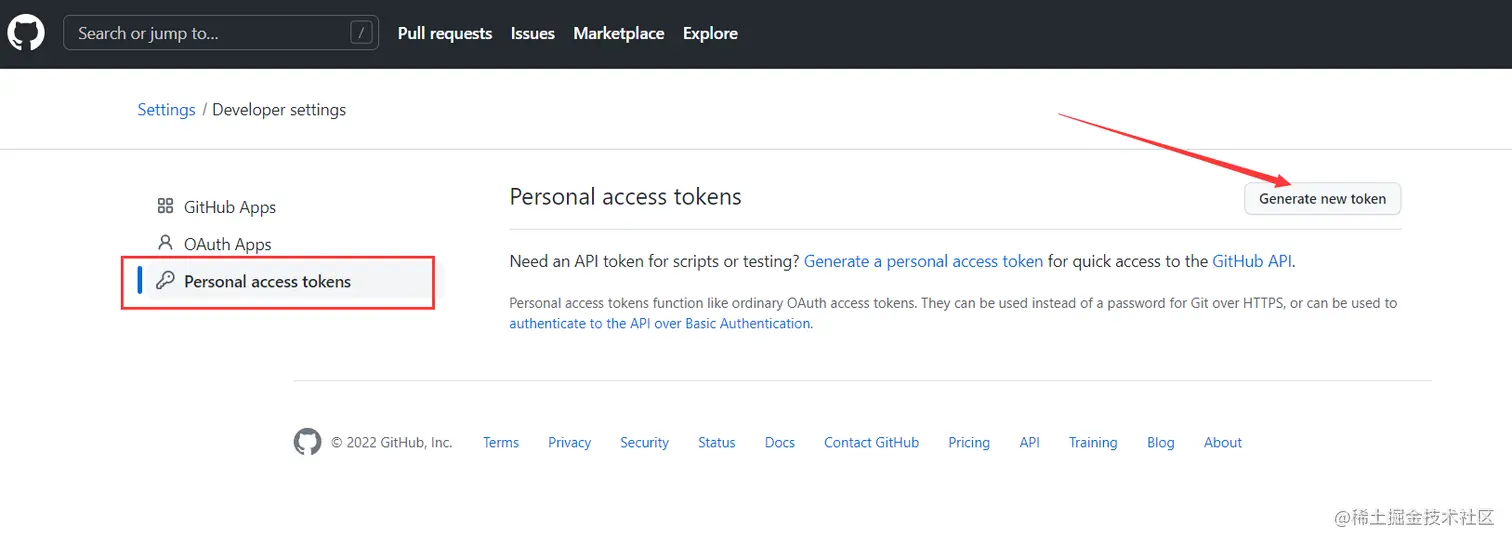The width and height of the screenshot is (1512, 545).
Task: Click the OAuth Apps person icon
Action: [166, 243]
